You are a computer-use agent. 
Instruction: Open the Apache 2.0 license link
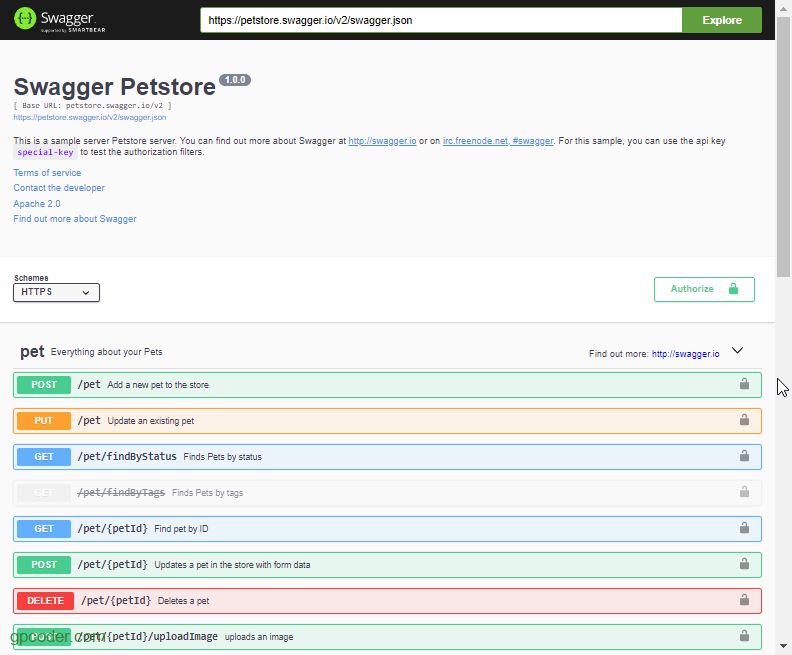point(37,204)
